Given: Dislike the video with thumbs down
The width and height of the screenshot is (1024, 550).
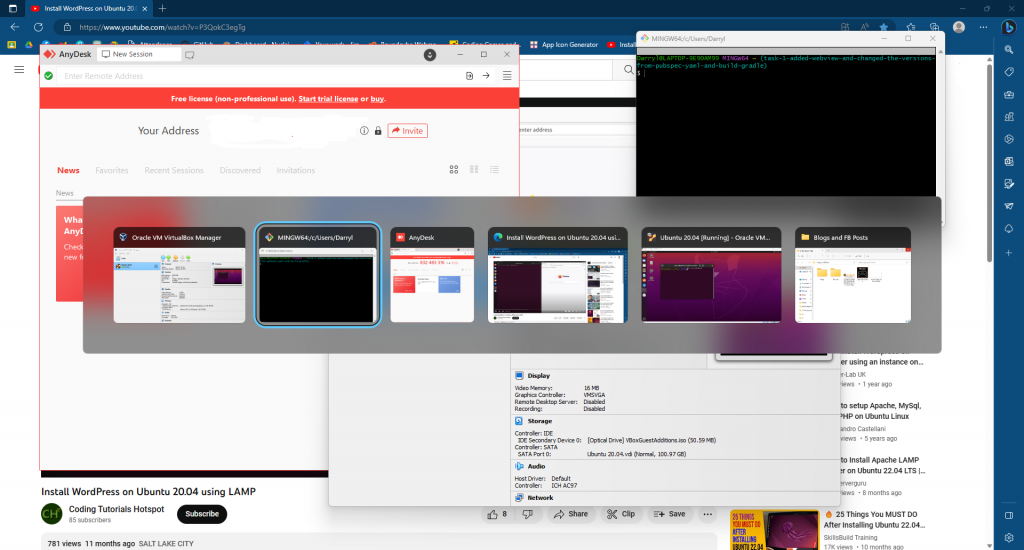Looking at the screenshot, I should (x=528, y=514).
